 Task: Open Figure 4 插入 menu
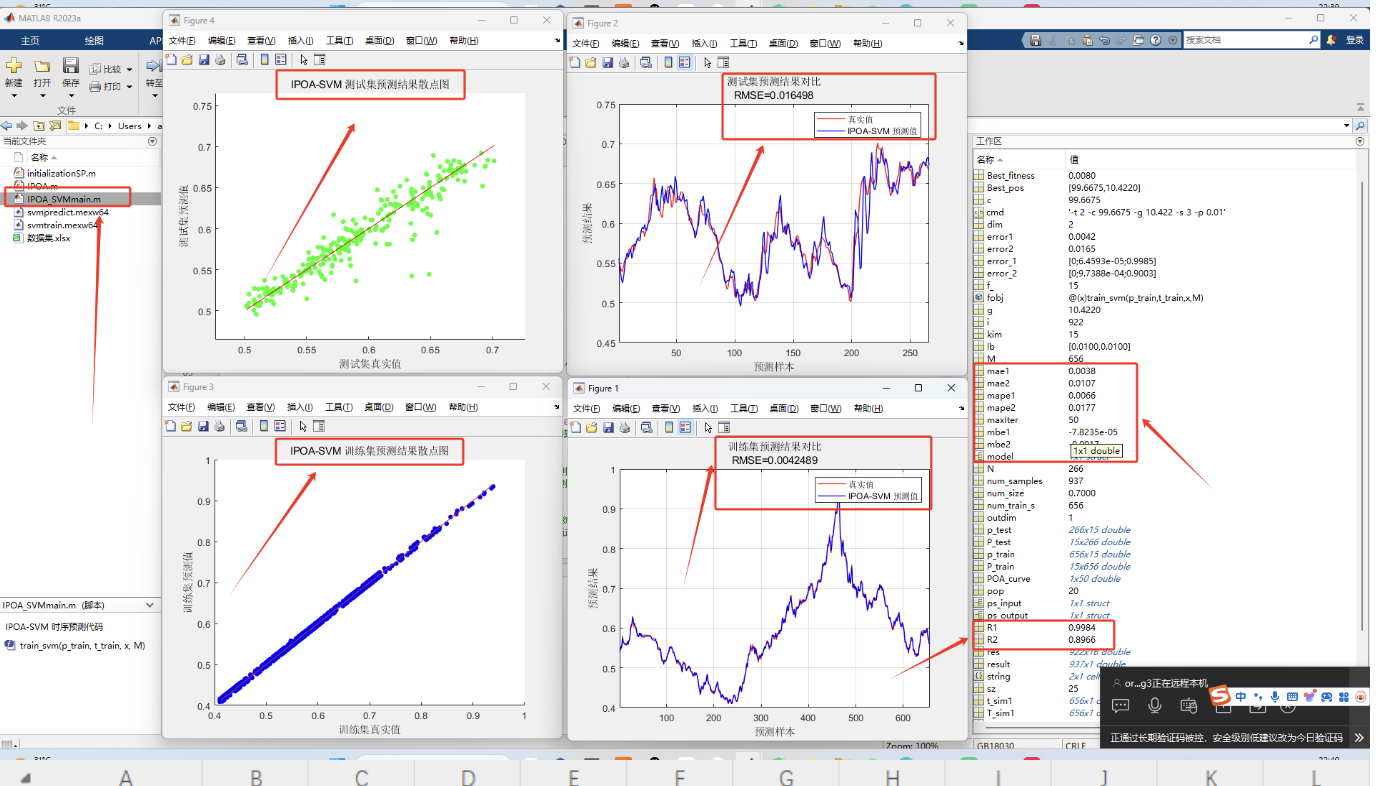[300, 41]
